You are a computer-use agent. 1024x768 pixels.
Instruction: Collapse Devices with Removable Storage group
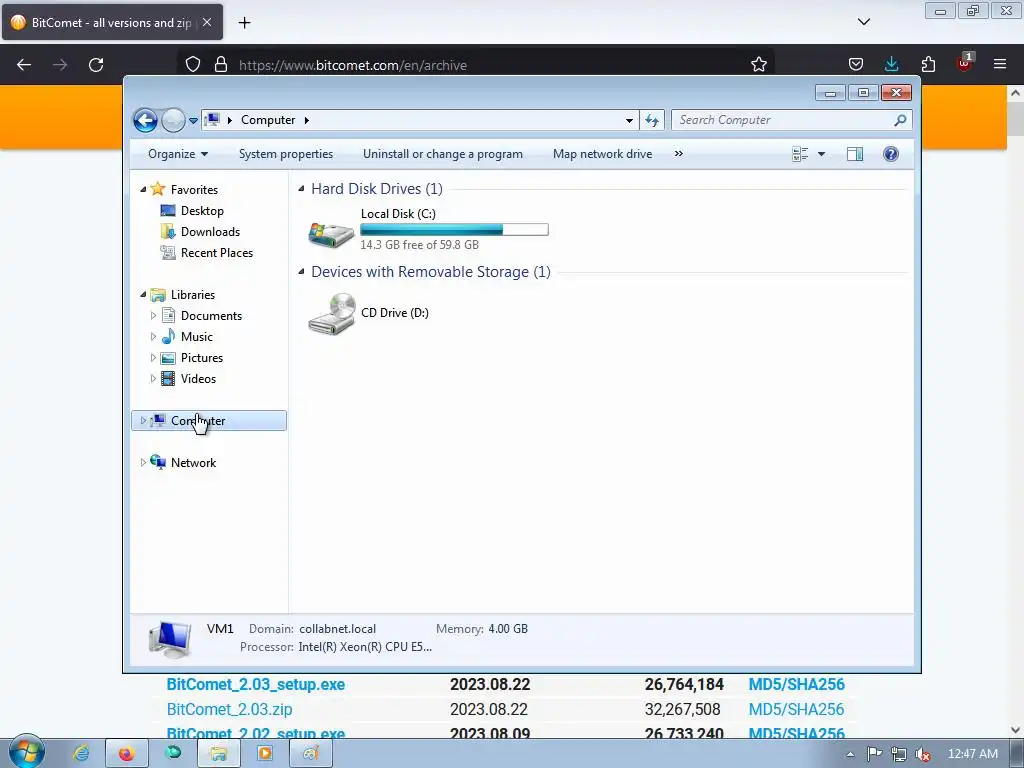301,272
